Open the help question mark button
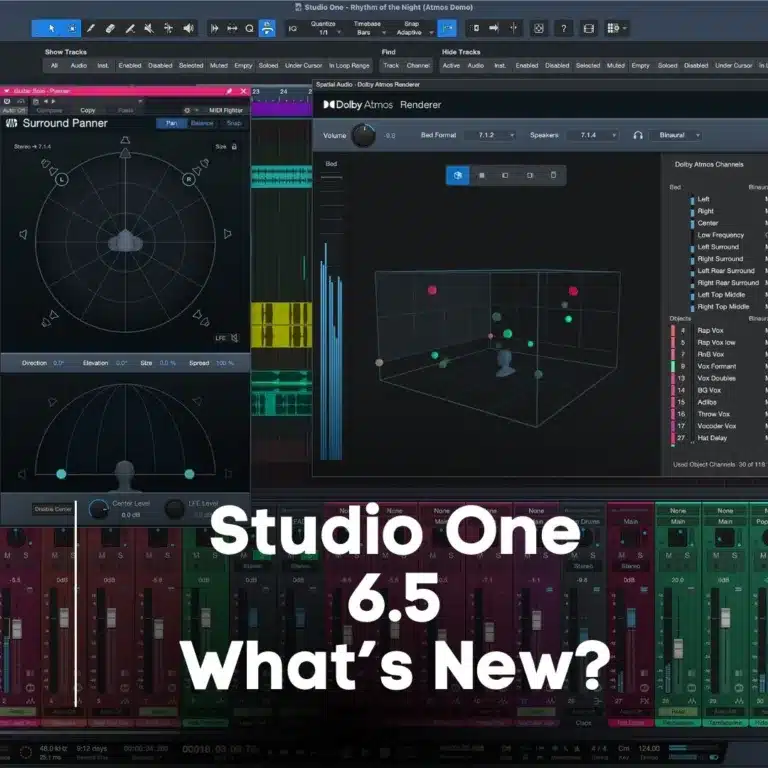The height and width of the screenshot is (768, 768). pyautogui.click(x=563, y=28)
